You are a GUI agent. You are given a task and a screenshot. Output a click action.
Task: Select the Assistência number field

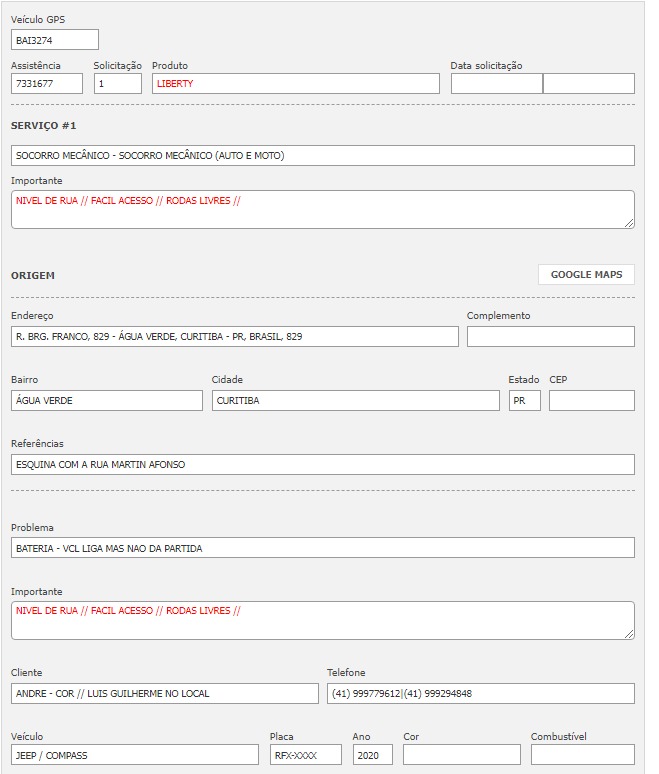point(47,84)
